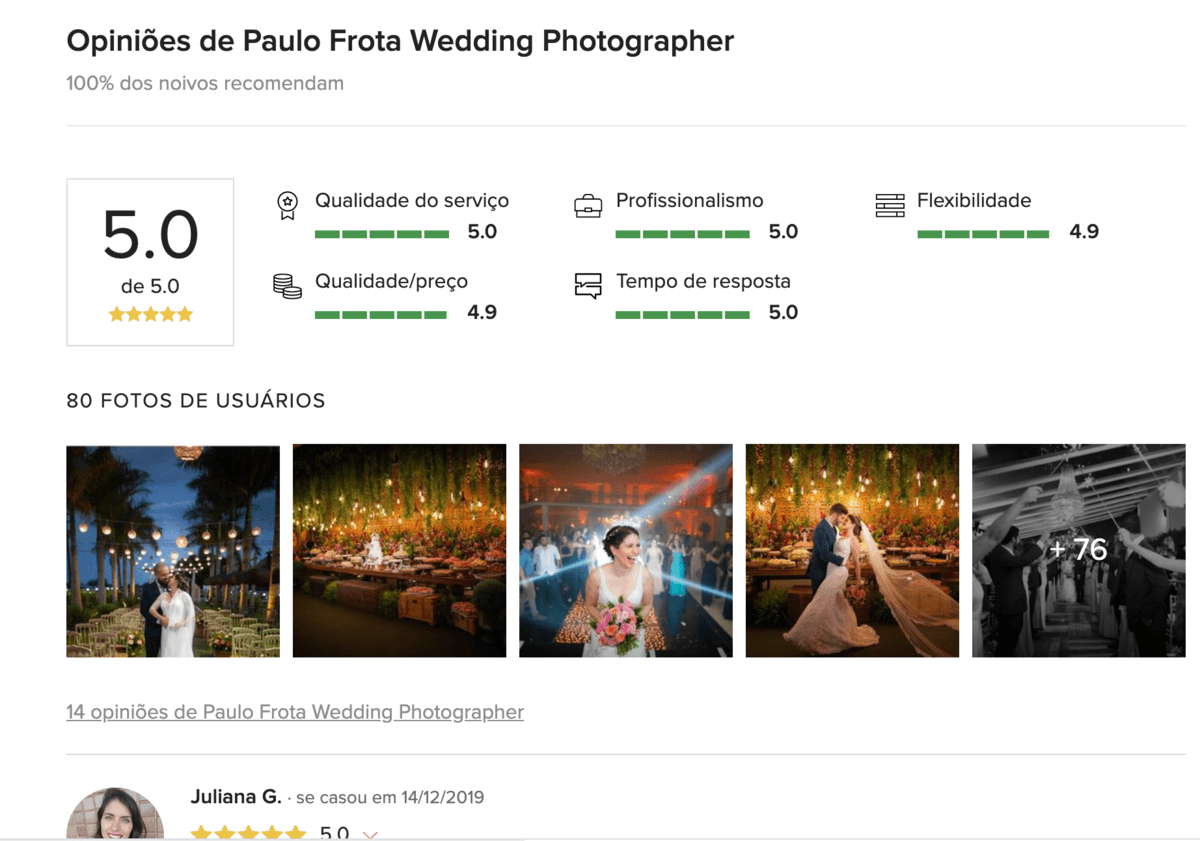Screen dimensions: 1200x841
Task: Open the decorated dessert table photo
Action: tap(399, 551)
